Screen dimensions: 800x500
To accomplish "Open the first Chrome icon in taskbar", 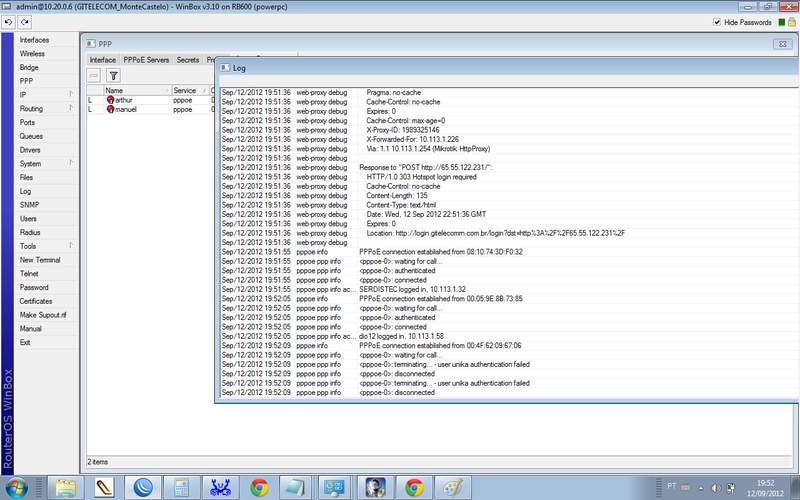I will click(259, 488).
